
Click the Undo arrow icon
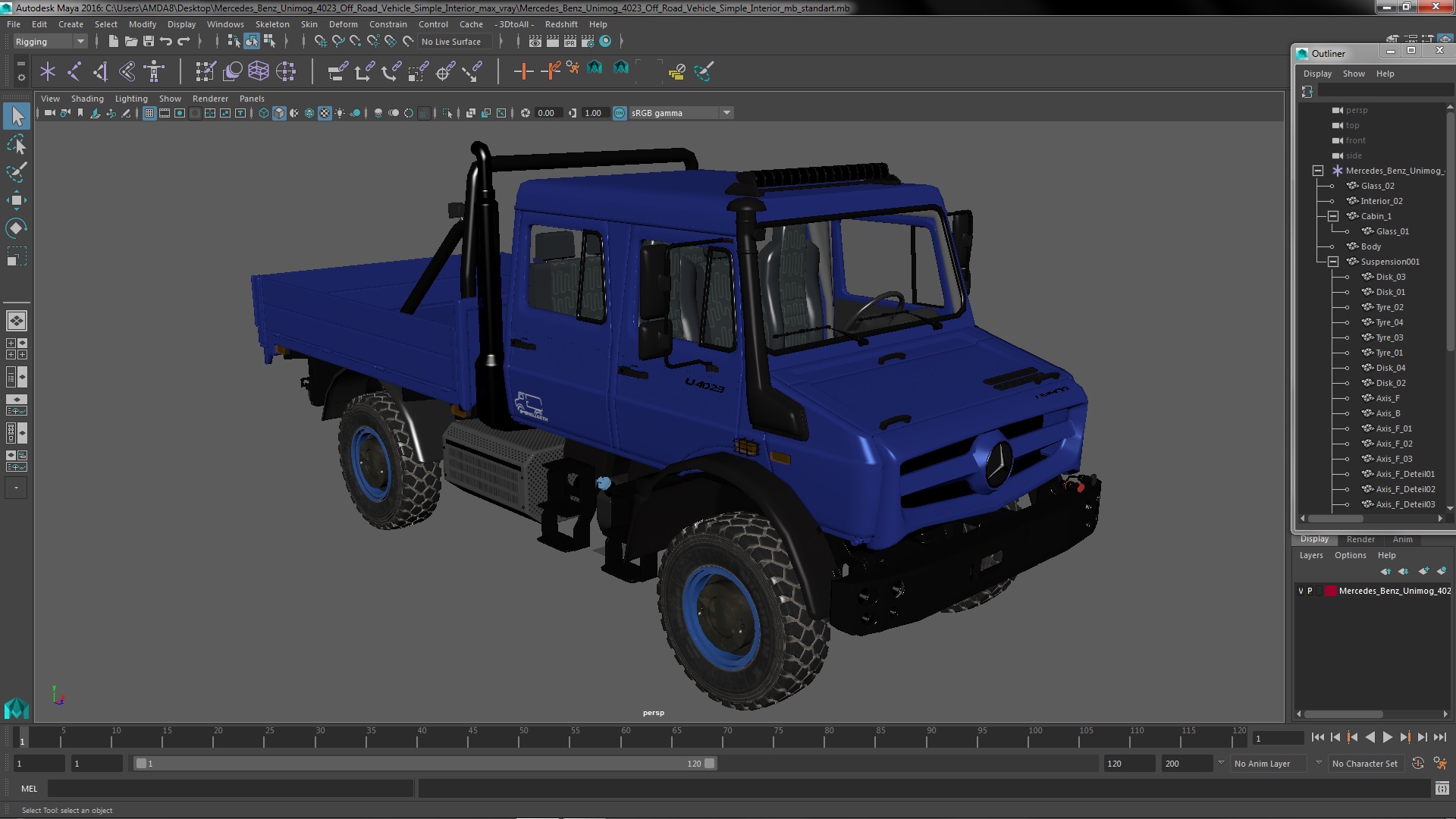tap(166, 42)
